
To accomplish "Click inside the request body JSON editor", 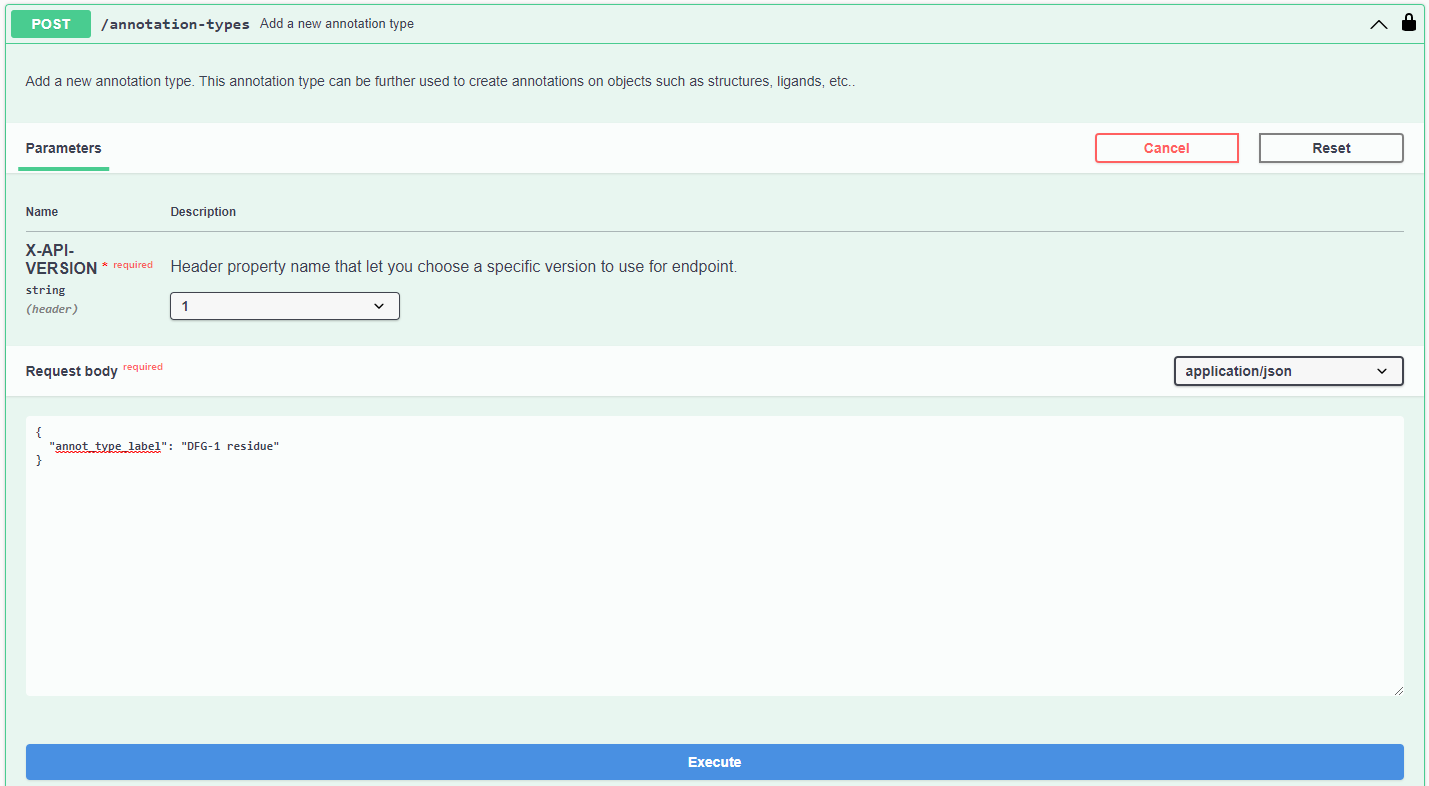I will [714, 556].
